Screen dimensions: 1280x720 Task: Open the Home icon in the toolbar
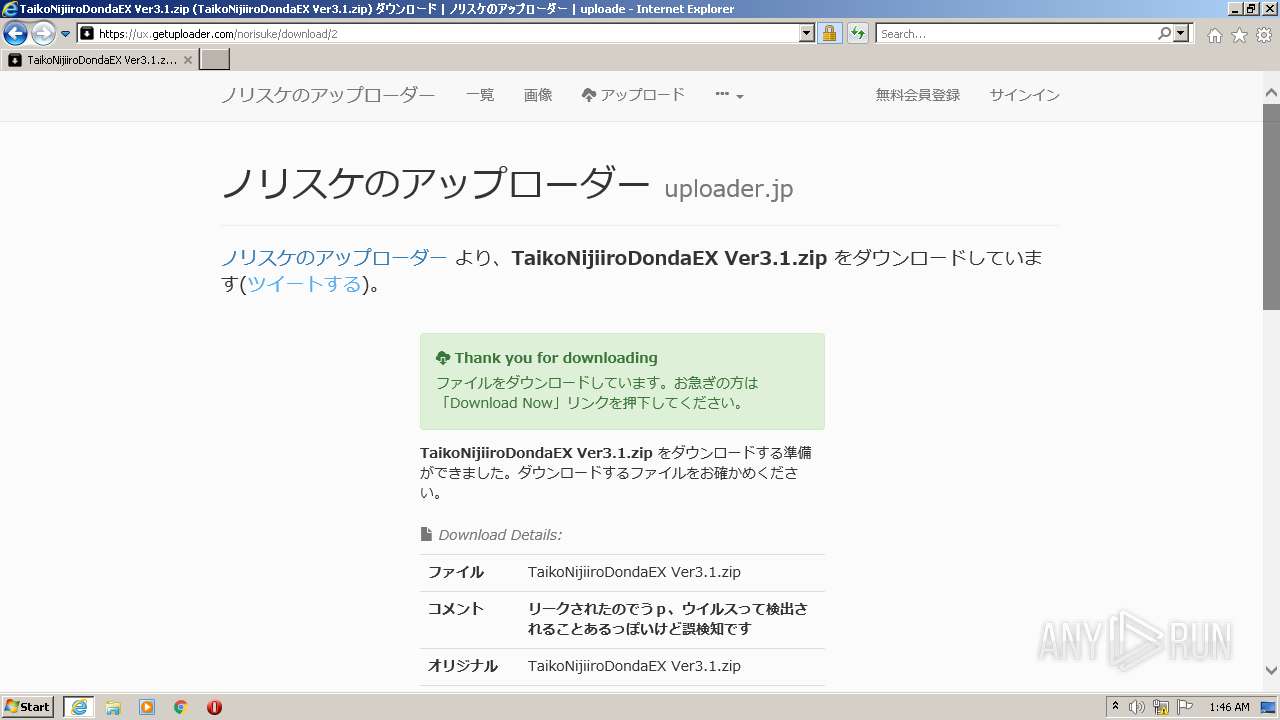click(1214, 35)
